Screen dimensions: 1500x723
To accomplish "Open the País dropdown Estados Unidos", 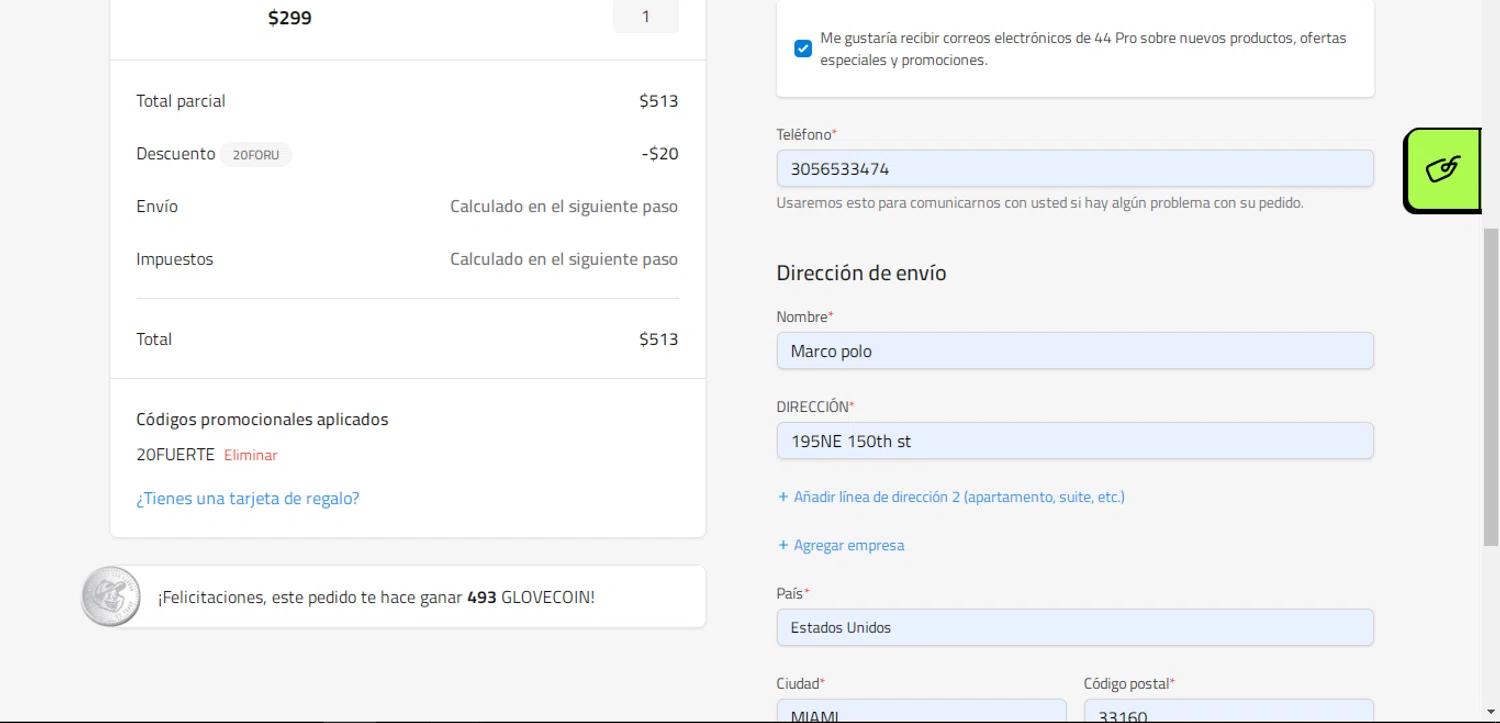I will coord(1075,628).
